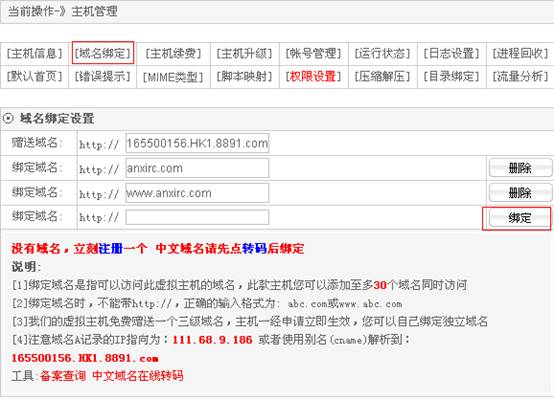The image size is (554, 400).
Task: Click the blue 转码 link
Action: tap(254, 248)
